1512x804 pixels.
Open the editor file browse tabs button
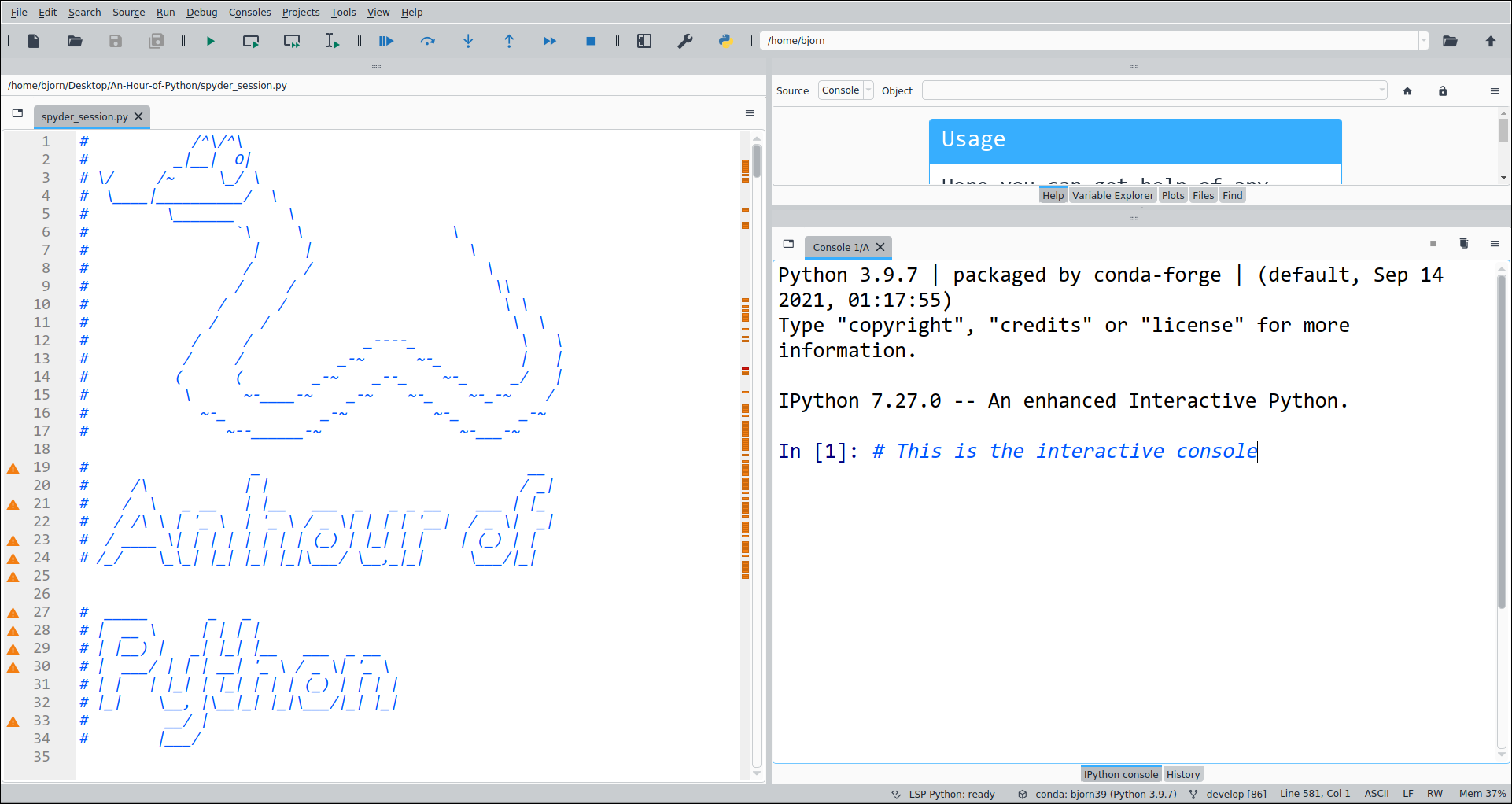(17, 113)
